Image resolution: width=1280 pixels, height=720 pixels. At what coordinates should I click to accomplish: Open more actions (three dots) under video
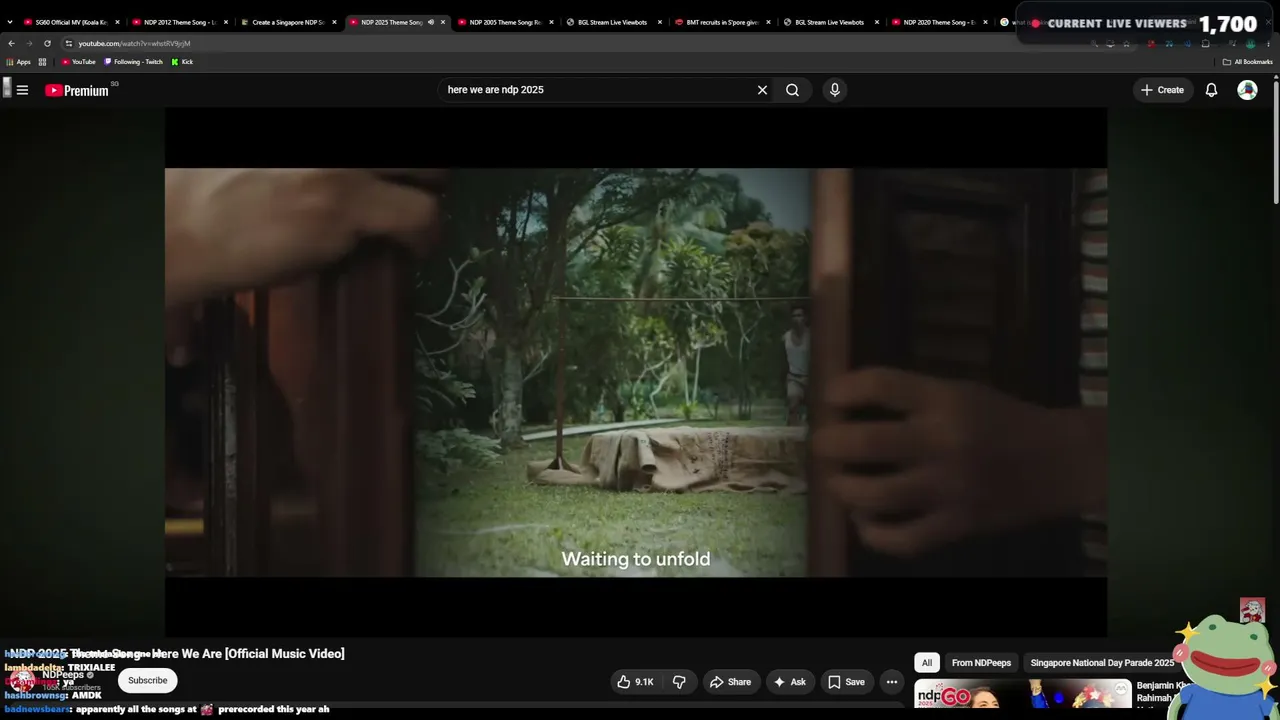pyautogui.click(x=892, y=682)
